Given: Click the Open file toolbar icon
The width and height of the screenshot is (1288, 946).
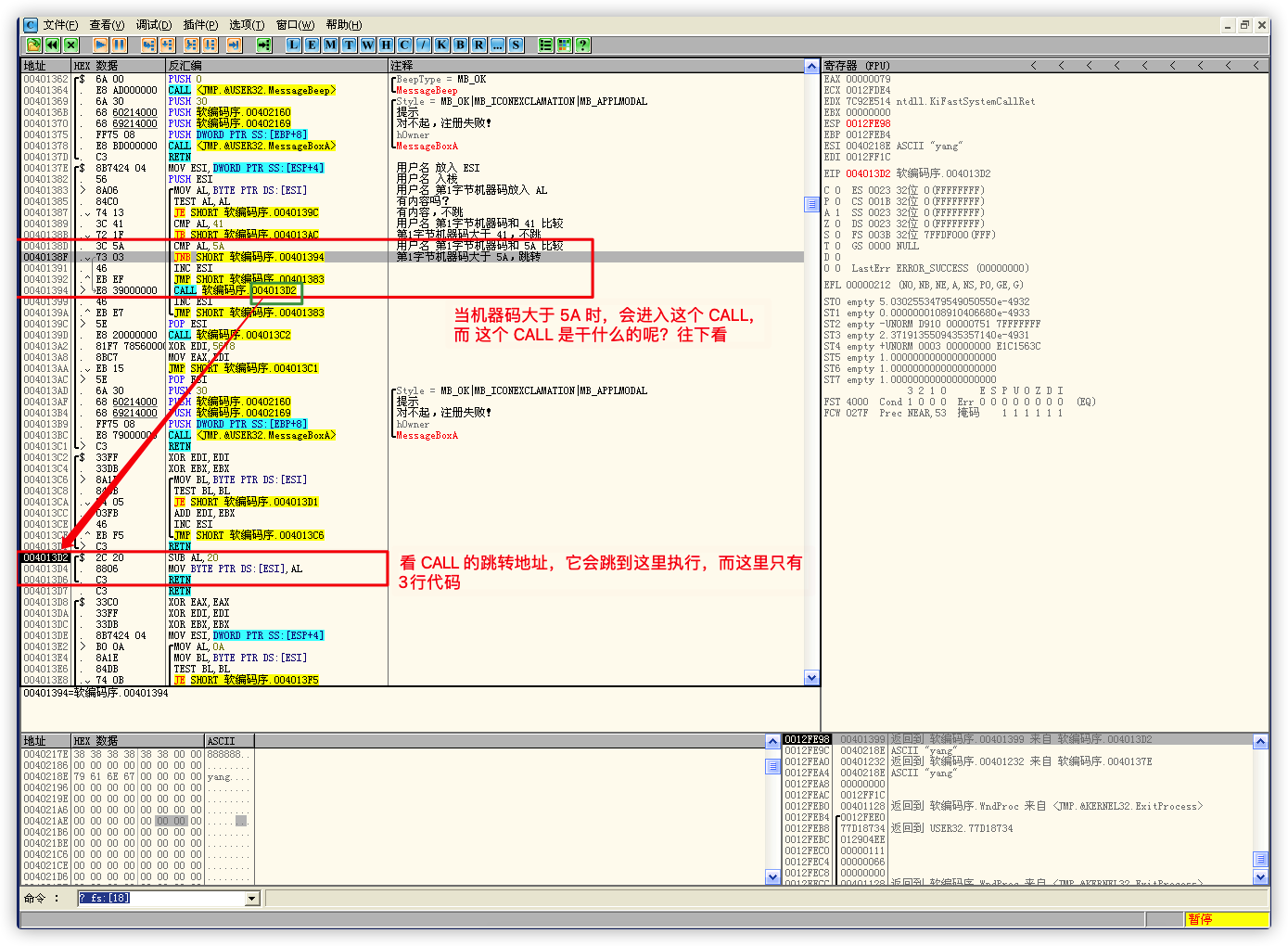Looking at the screenshot, I should [x=33, y=45].
